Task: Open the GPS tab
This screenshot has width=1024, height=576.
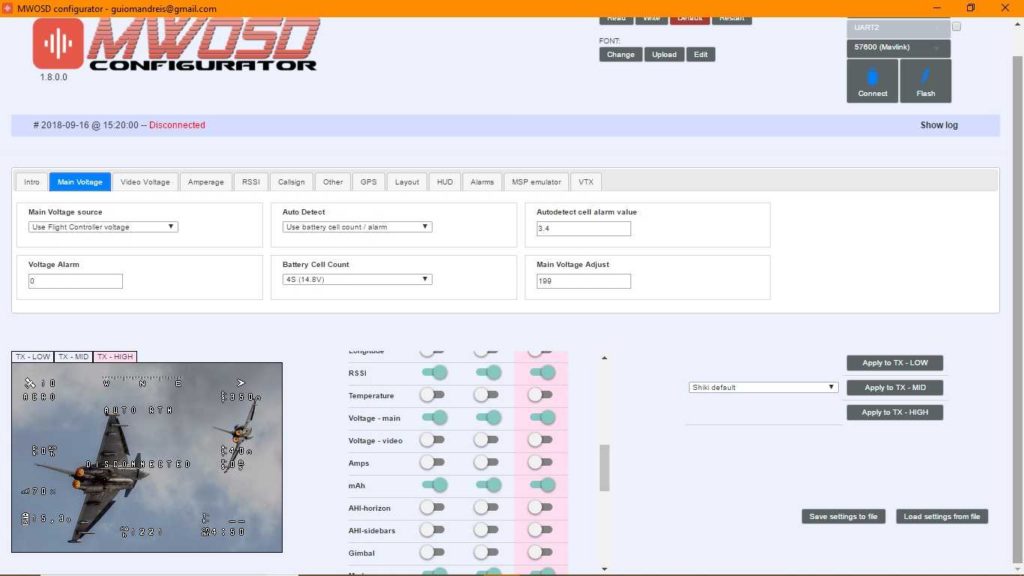Action: pos(368,182)
